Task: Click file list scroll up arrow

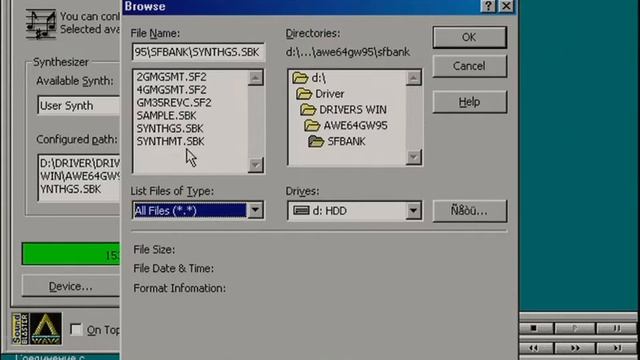Action: [x=256, y=78]
